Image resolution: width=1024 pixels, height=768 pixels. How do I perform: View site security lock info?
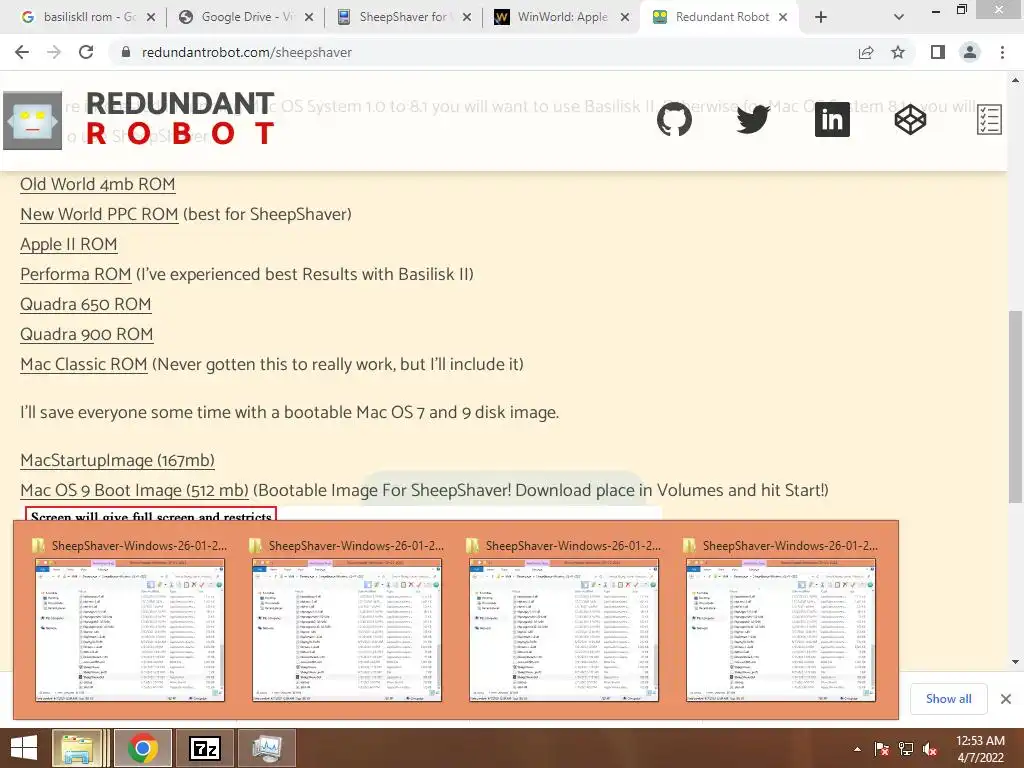point(126,52)
